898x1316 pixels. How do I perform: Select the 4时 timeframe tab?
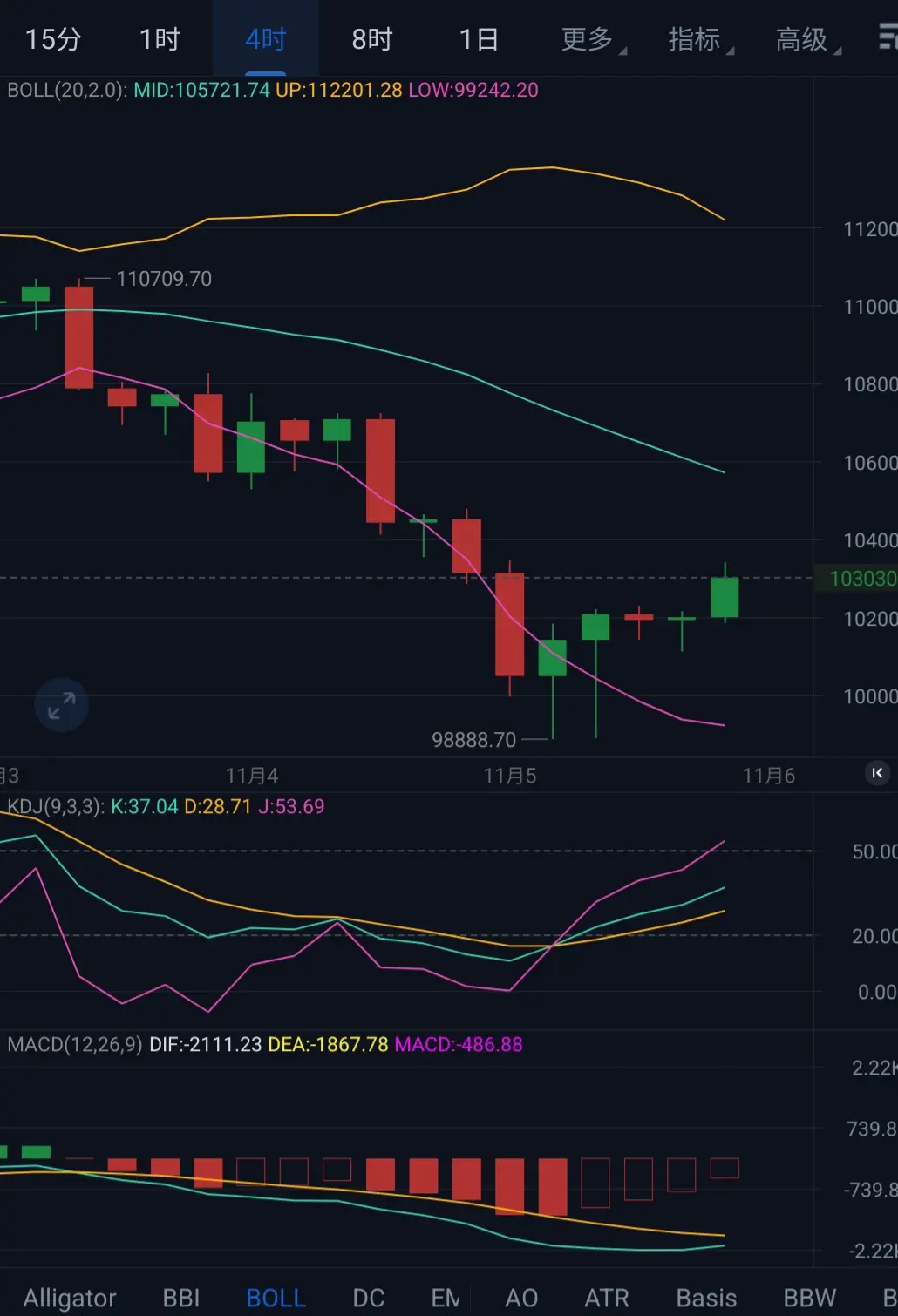pos(266,39)
